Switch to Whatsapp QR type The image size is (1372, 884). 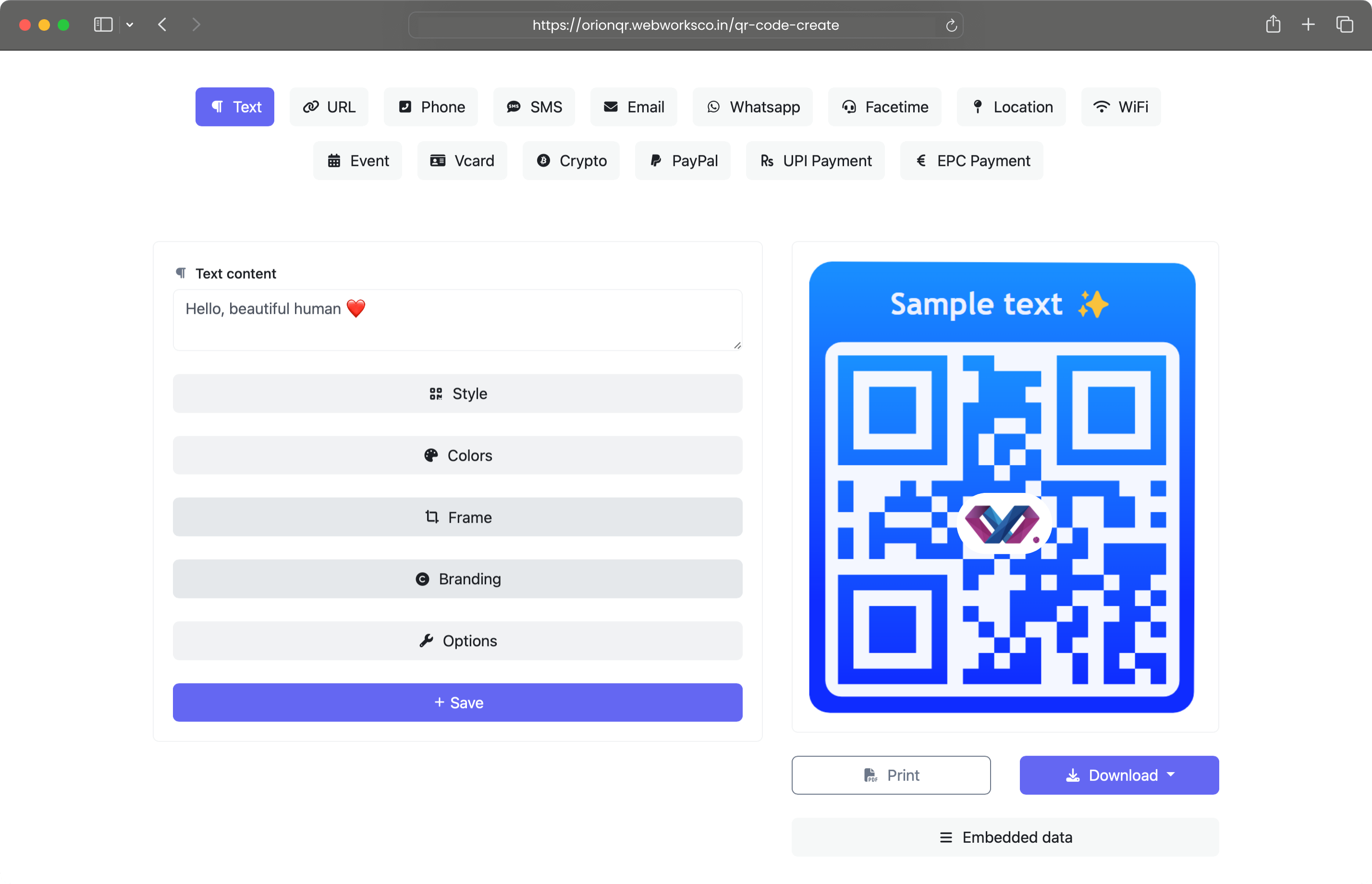pyautogui.click(x=753, y=107)
